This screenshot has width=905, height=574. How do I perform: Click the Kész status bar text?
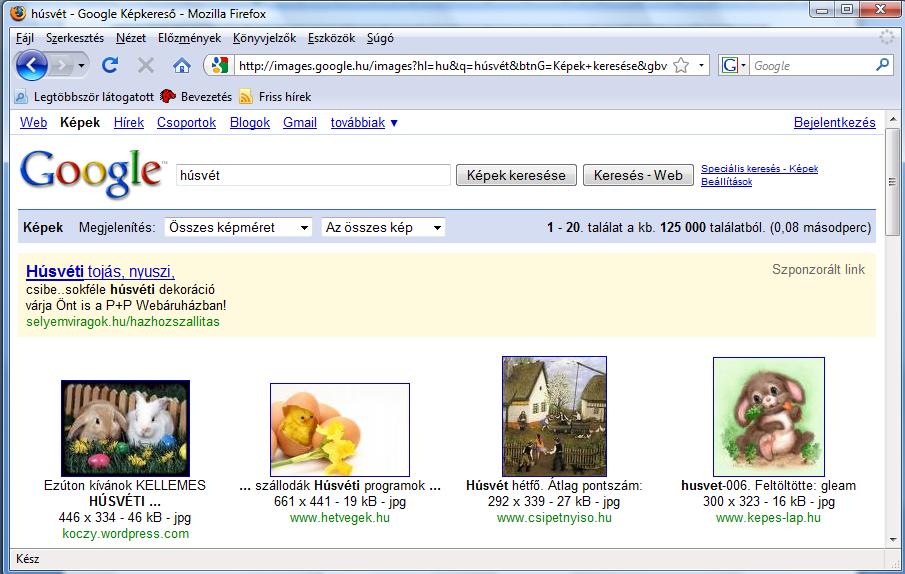28,558
